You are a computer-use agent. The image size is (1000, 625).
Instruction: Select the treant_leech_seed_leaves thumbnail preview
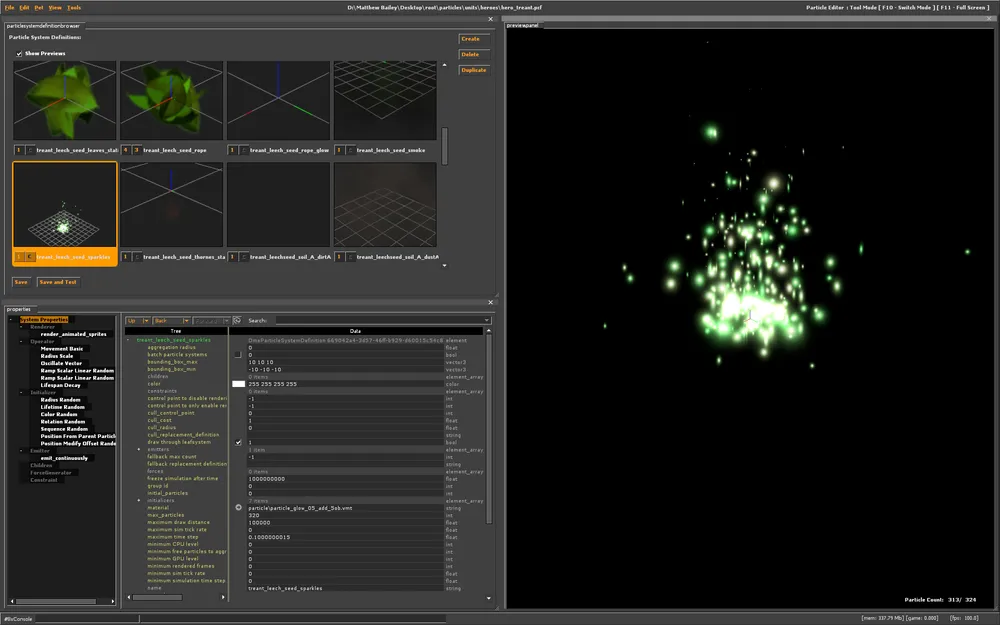click(65, 100)
